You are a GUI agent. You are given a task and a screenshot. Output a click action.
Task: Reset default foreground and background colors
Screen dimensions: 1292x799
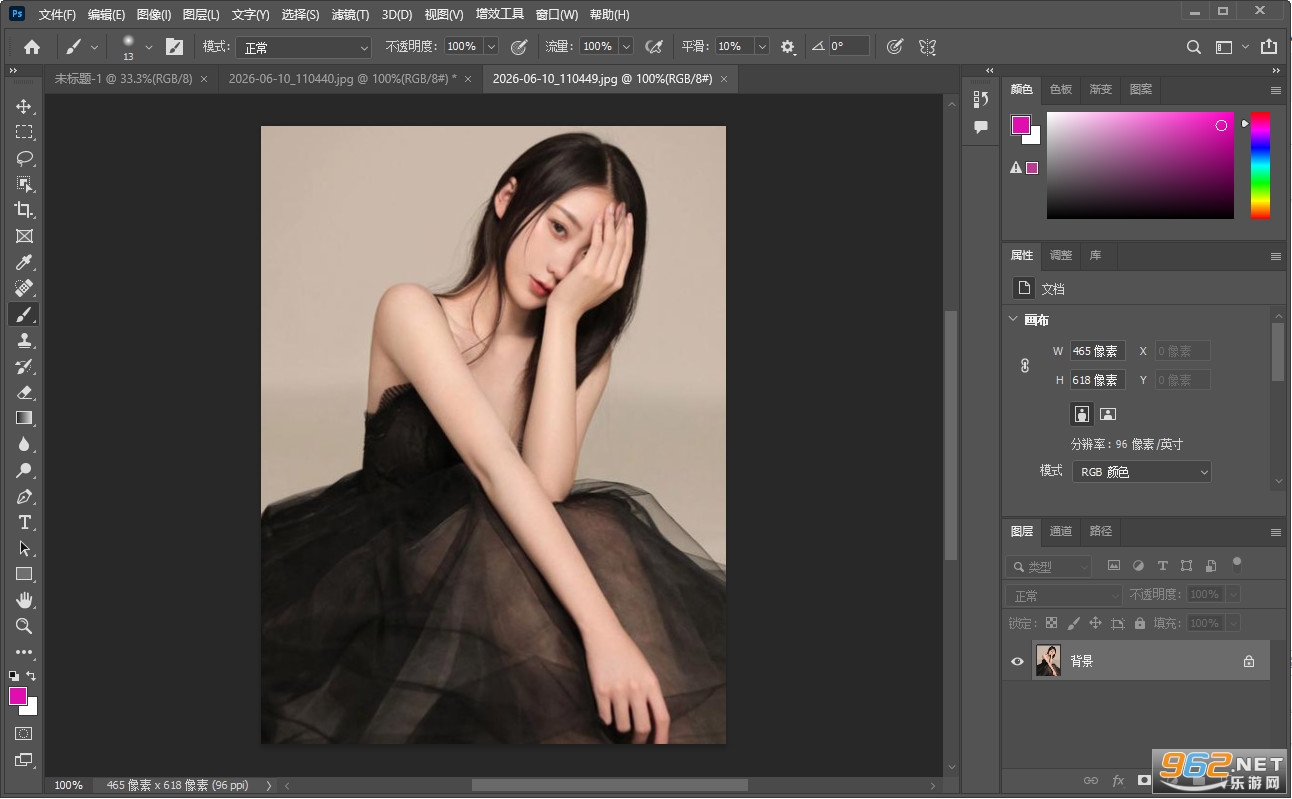[14, 677]
